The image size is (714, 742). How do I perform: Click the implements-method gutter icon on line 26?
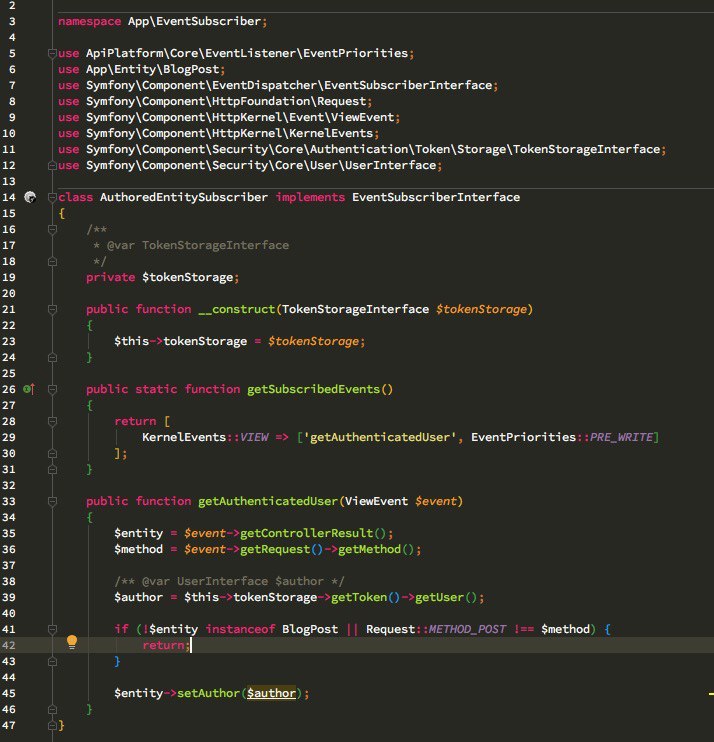coord(29,389)
